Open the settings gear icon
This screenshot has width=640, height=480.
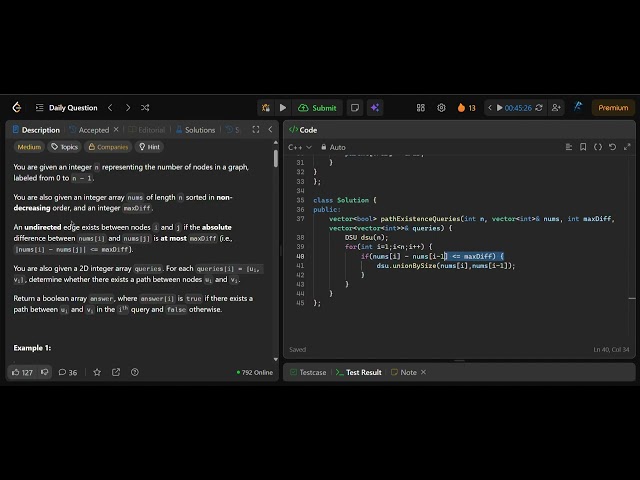[x=441, y=108]
